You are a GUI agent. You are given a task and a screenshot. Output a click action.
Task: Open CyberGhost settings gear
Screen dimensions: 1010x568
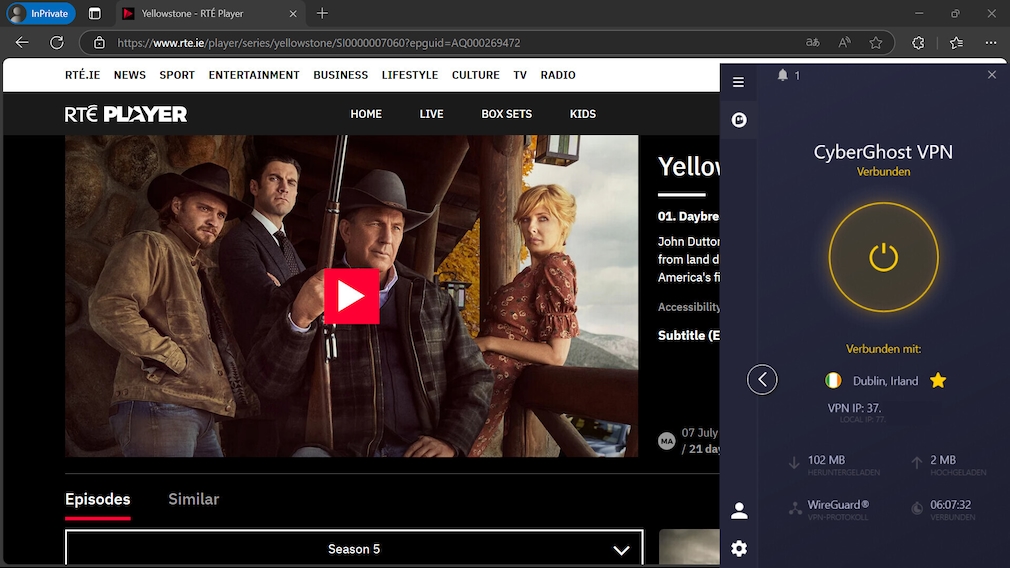pos(739,548)
